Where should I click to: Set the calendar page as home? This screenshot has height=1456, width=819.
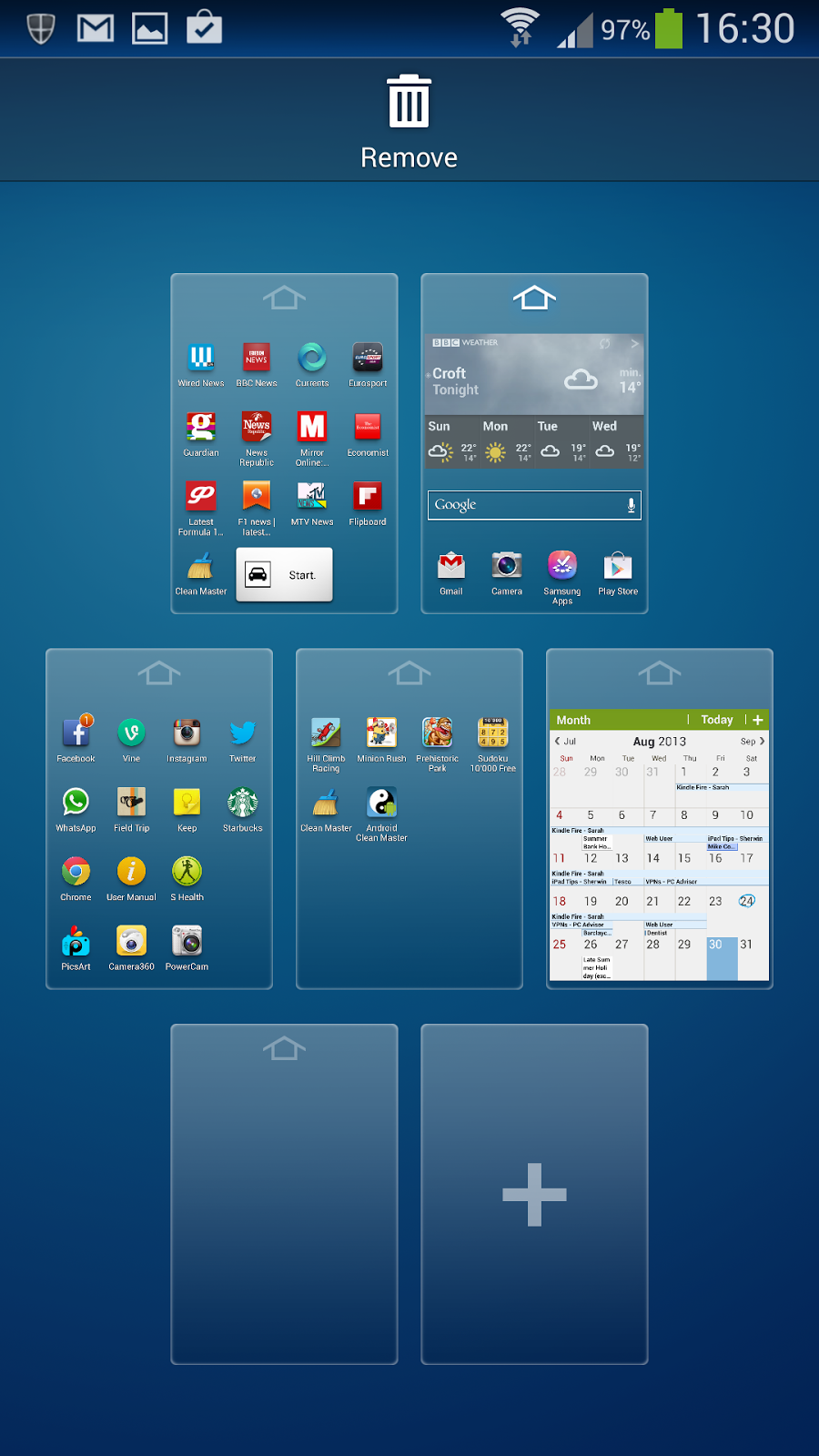coord(660,672)
